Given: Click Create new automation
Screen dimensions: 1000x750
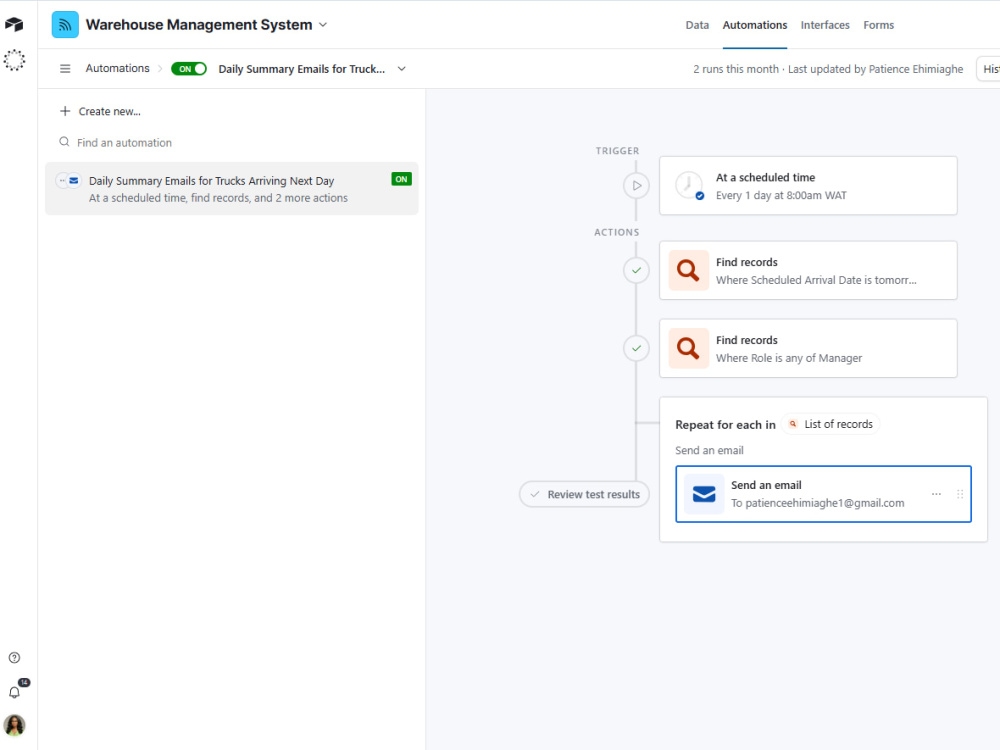Looking at the screenshot, I should click(100, 112).
